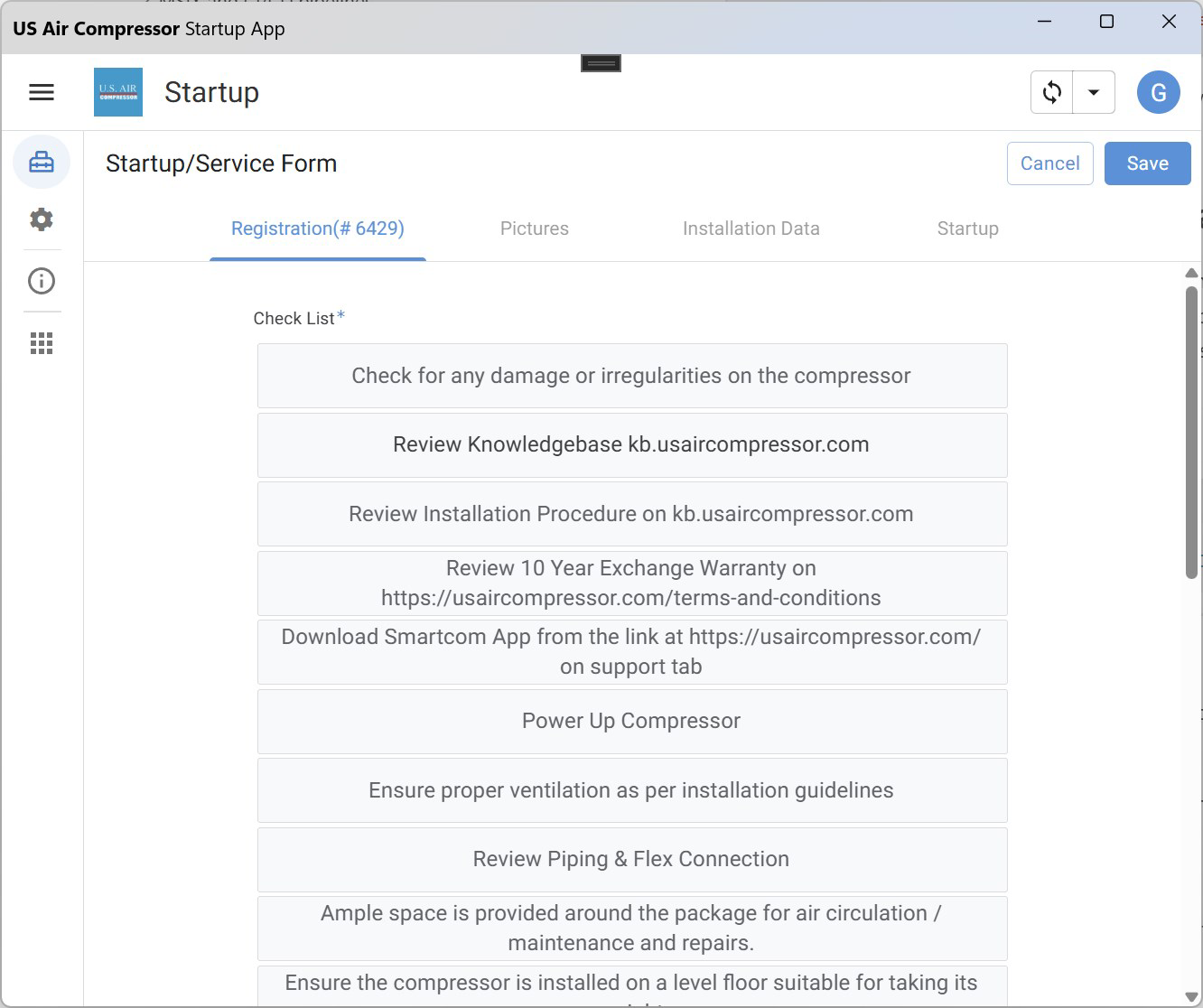Screen dimensions: 1203x1008
Task: Click the dark handle at window top
Action: pyautogui.click(x=601, y=63)
